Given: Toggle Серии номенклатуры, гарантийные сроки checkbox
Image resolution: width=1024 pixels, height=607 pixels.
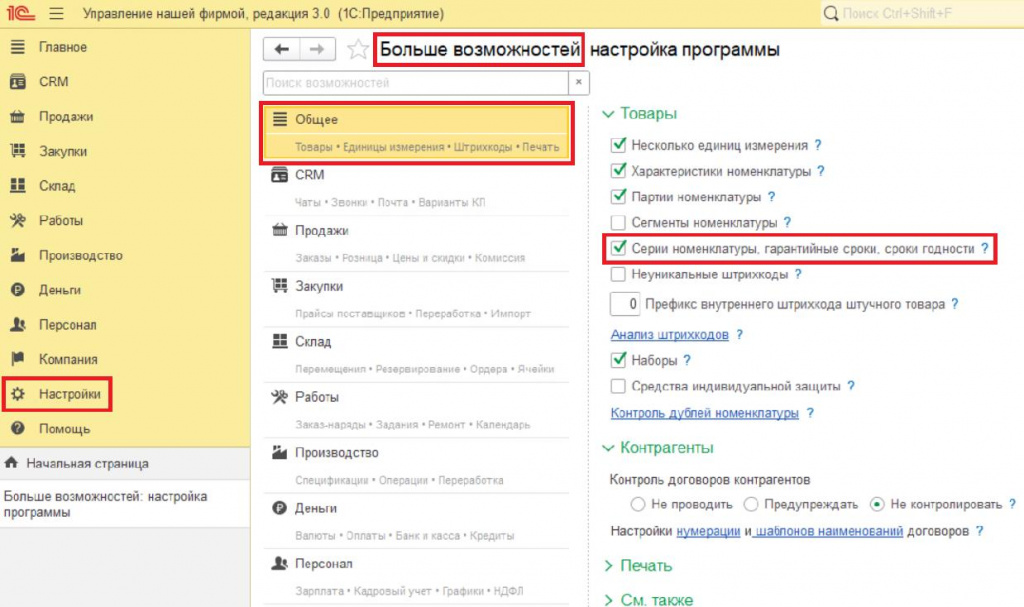Looking at the screenshot, I should (x=618, y=248).
